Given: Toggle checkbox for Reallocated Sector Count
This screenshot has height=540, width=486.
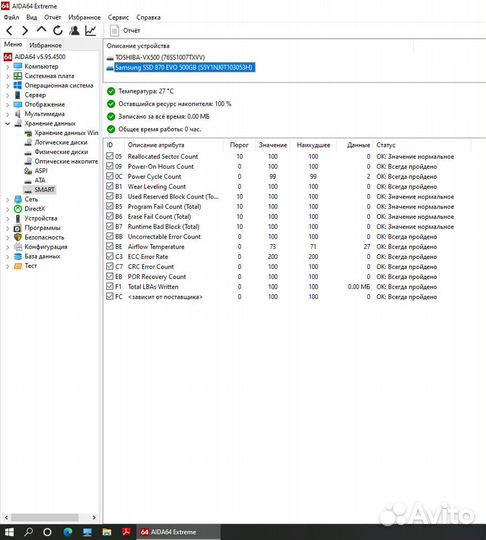Looking at the screenshot, I should point(110,156).
